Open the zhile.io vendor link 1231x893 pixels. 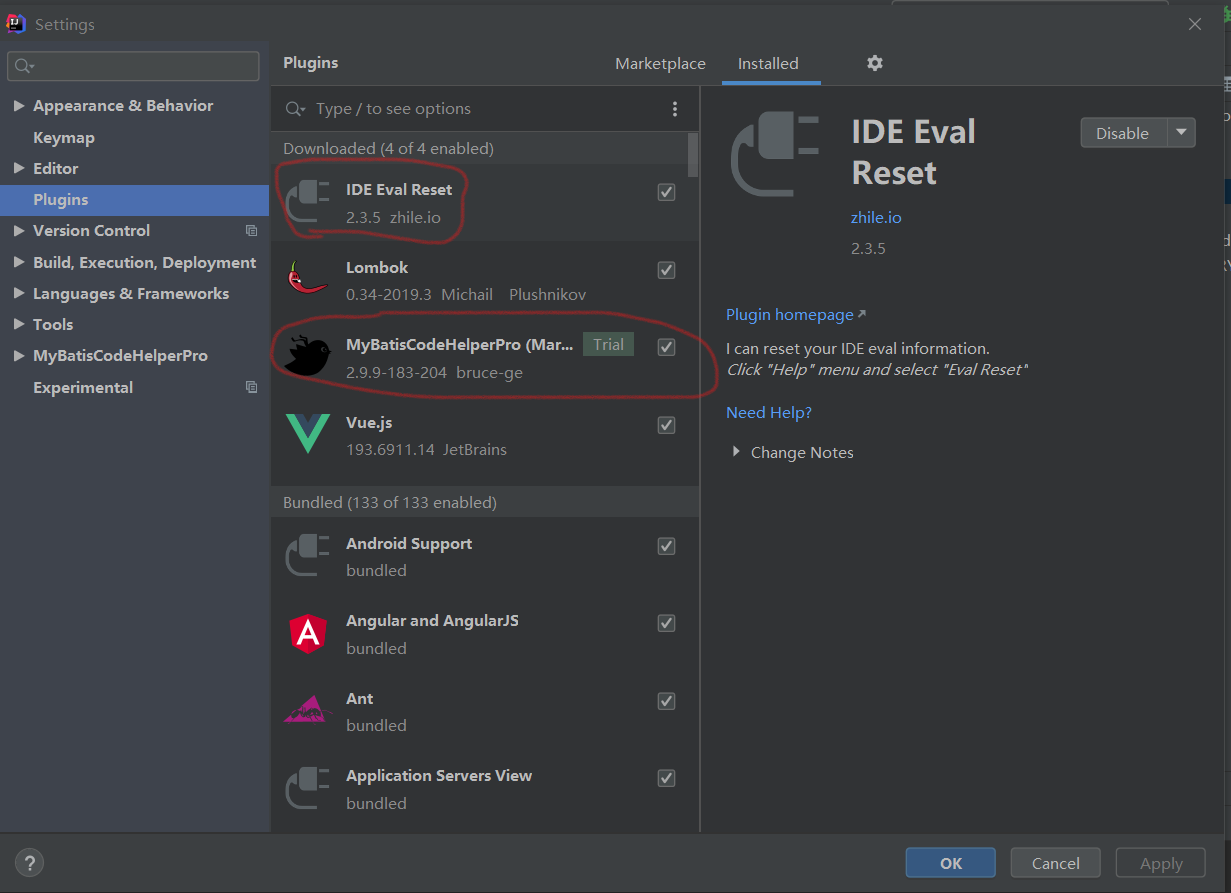pyautogui.click(x=876, y=217)
